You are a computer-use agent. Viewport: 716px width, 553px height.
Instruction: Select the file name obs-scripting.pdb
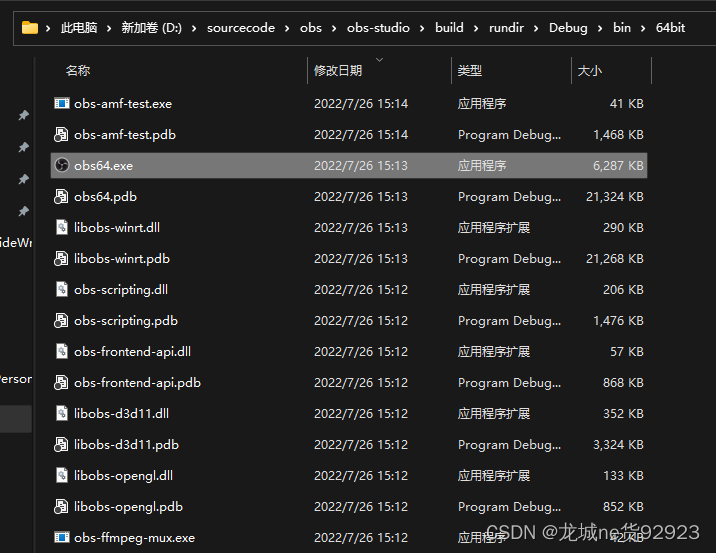click(x=126, y=321)
